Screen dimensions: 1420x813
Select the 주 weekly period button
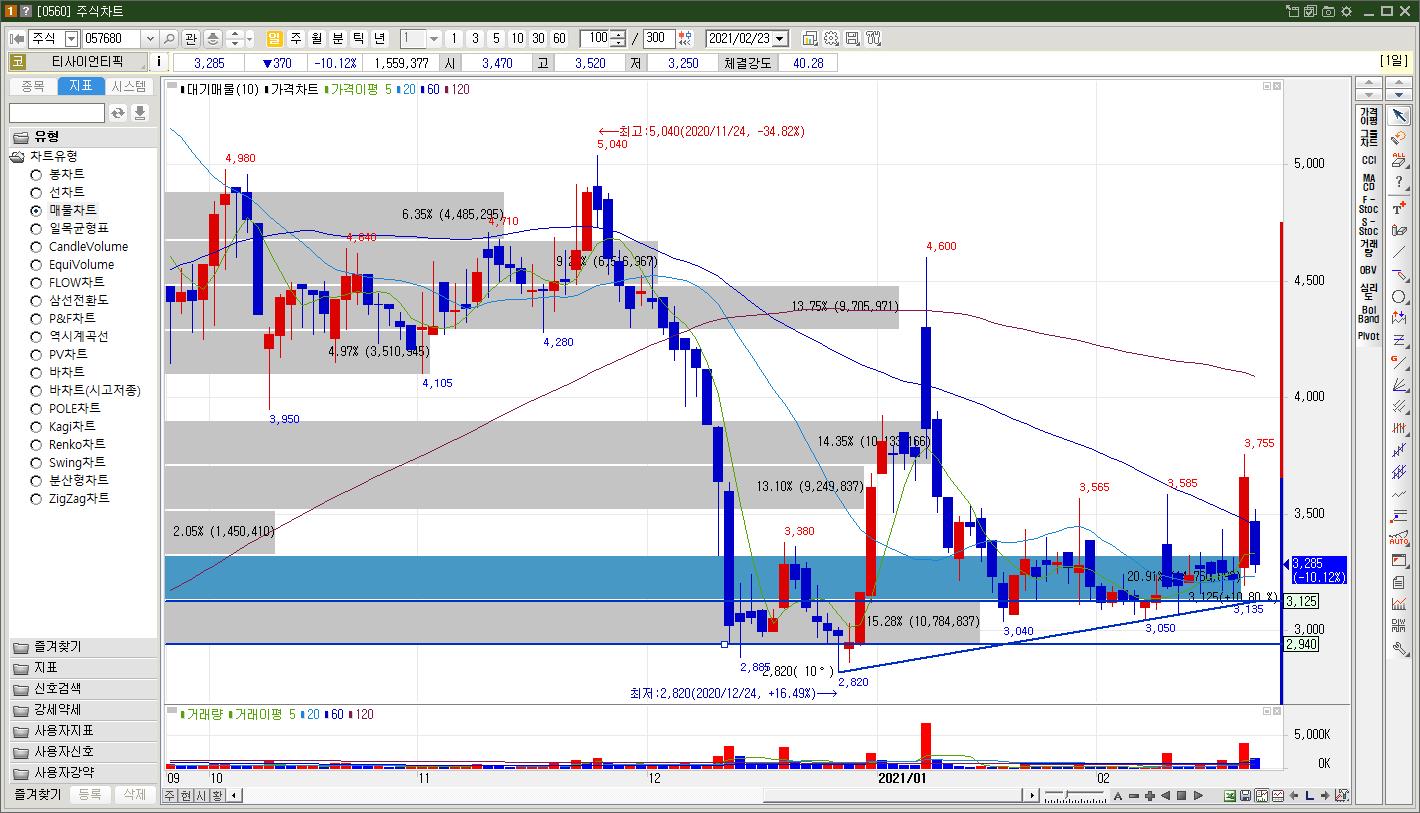point(296,38)
